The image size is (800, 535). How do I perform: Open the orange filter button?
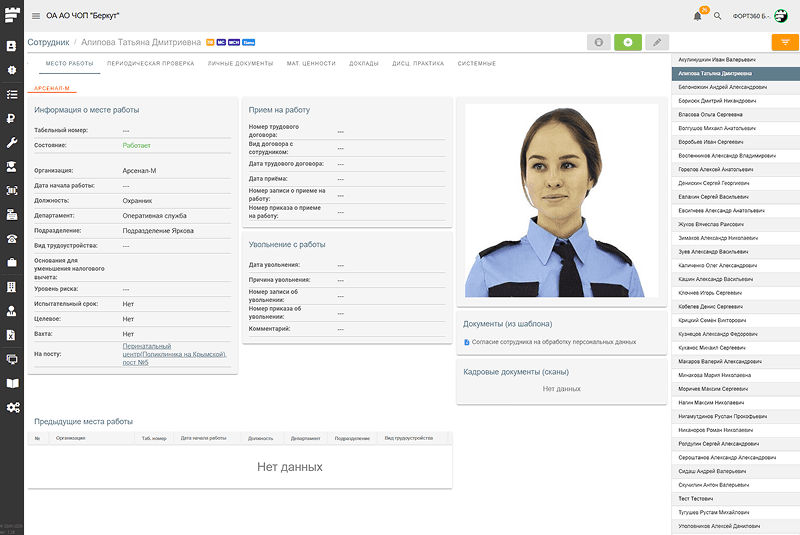point(784,42)
